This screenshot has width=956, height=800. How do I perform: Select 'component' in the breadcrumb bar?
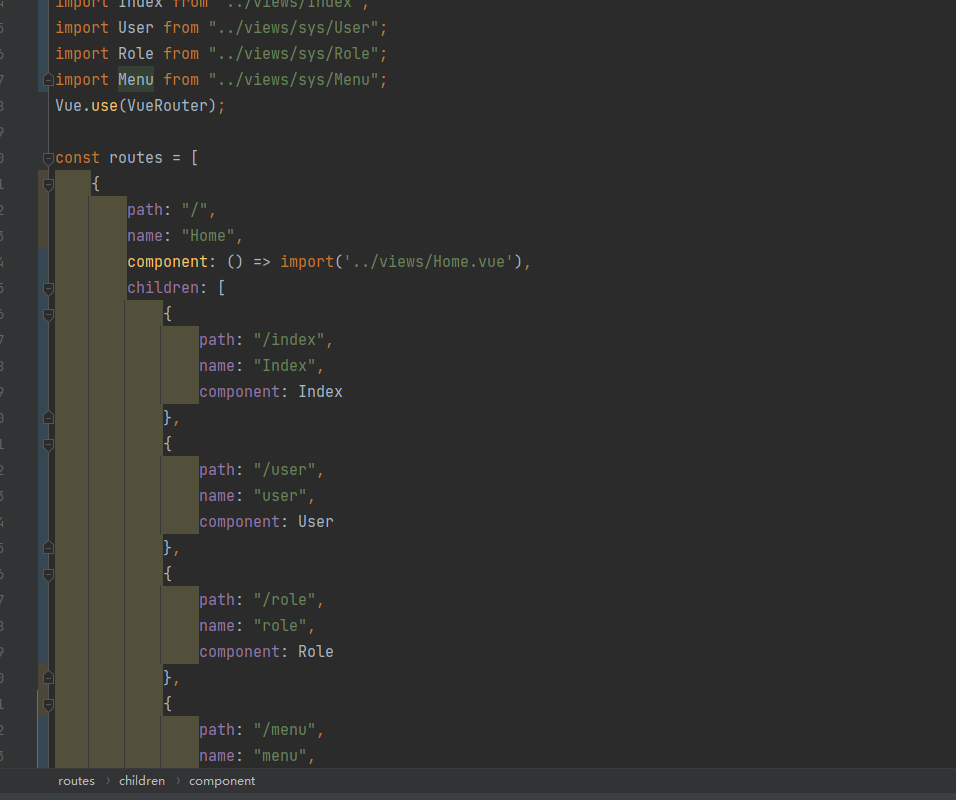tap(222, 781)
